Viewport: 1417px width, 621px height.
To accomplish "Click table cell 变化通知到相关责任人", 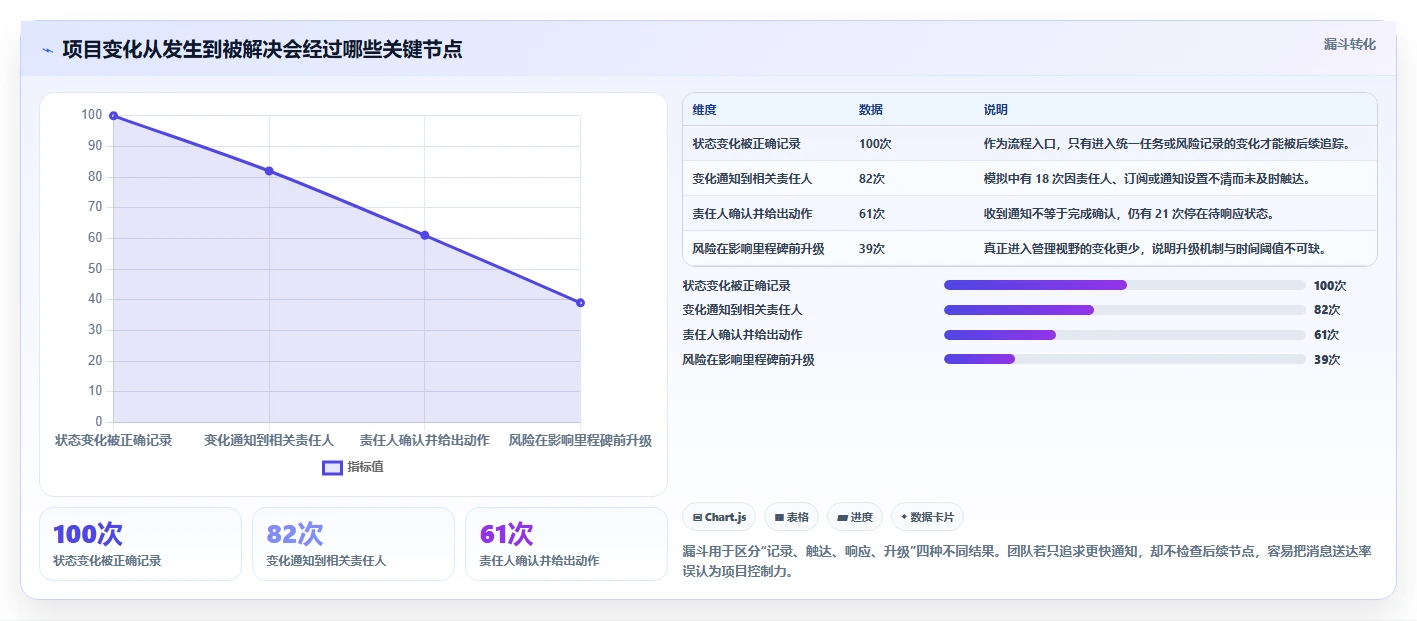I will (x=752, y=179).
